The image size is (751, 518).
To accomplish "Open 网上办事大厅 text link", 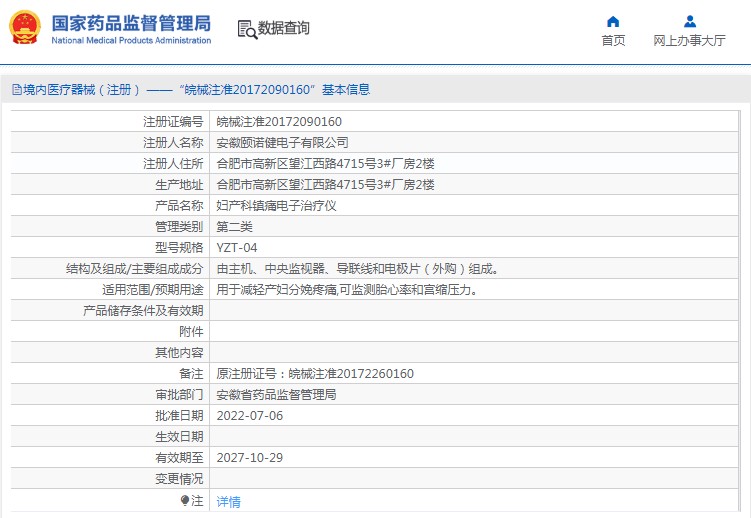I will tap(689, 40).
